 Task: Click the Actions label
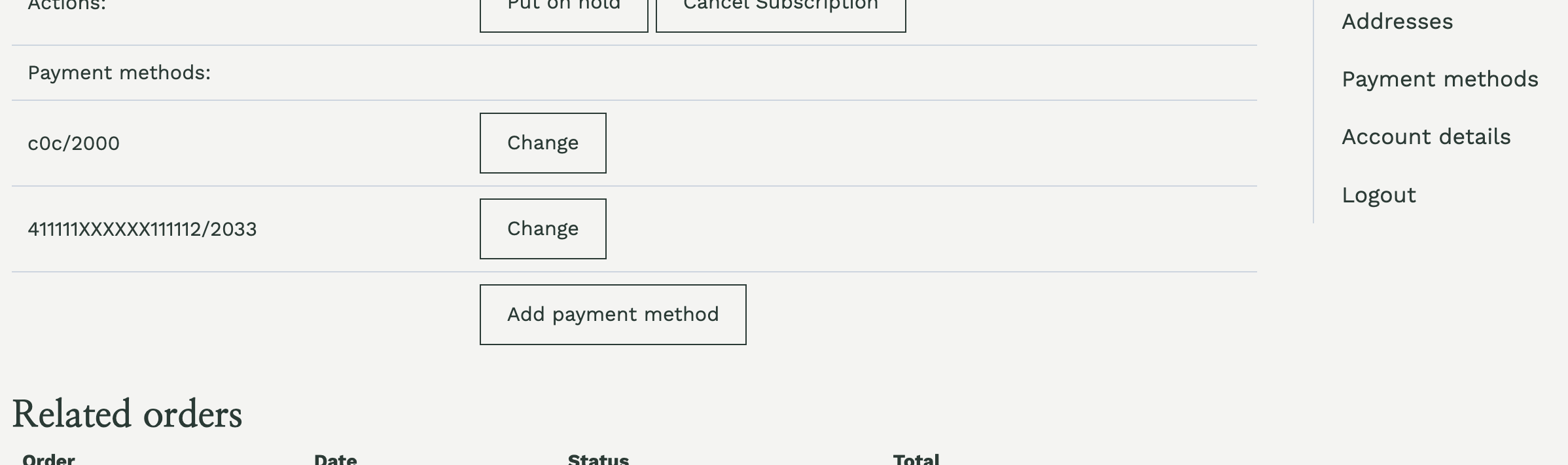tap(63, 4)
